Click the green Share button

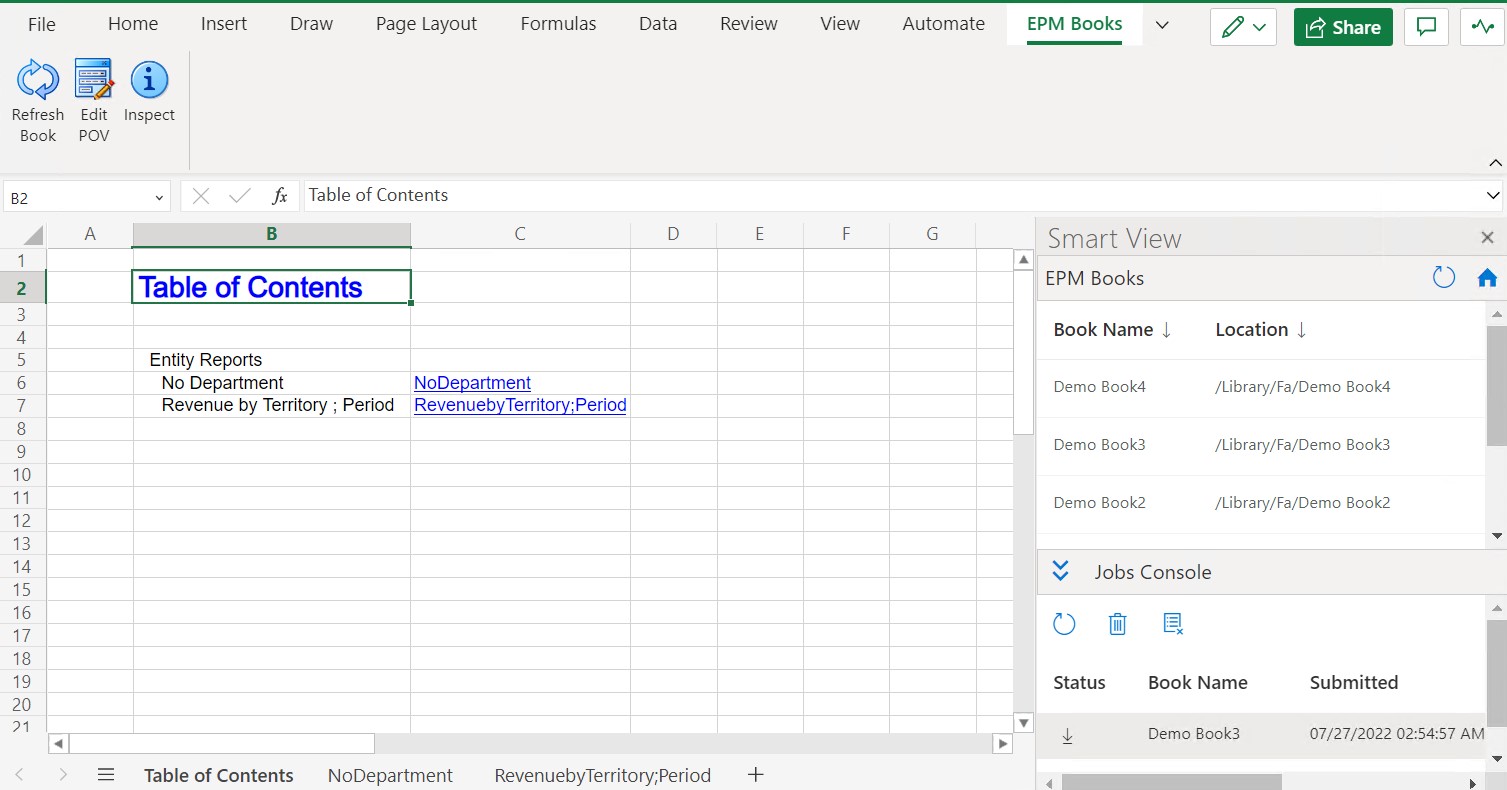[x=1342, y=27]
